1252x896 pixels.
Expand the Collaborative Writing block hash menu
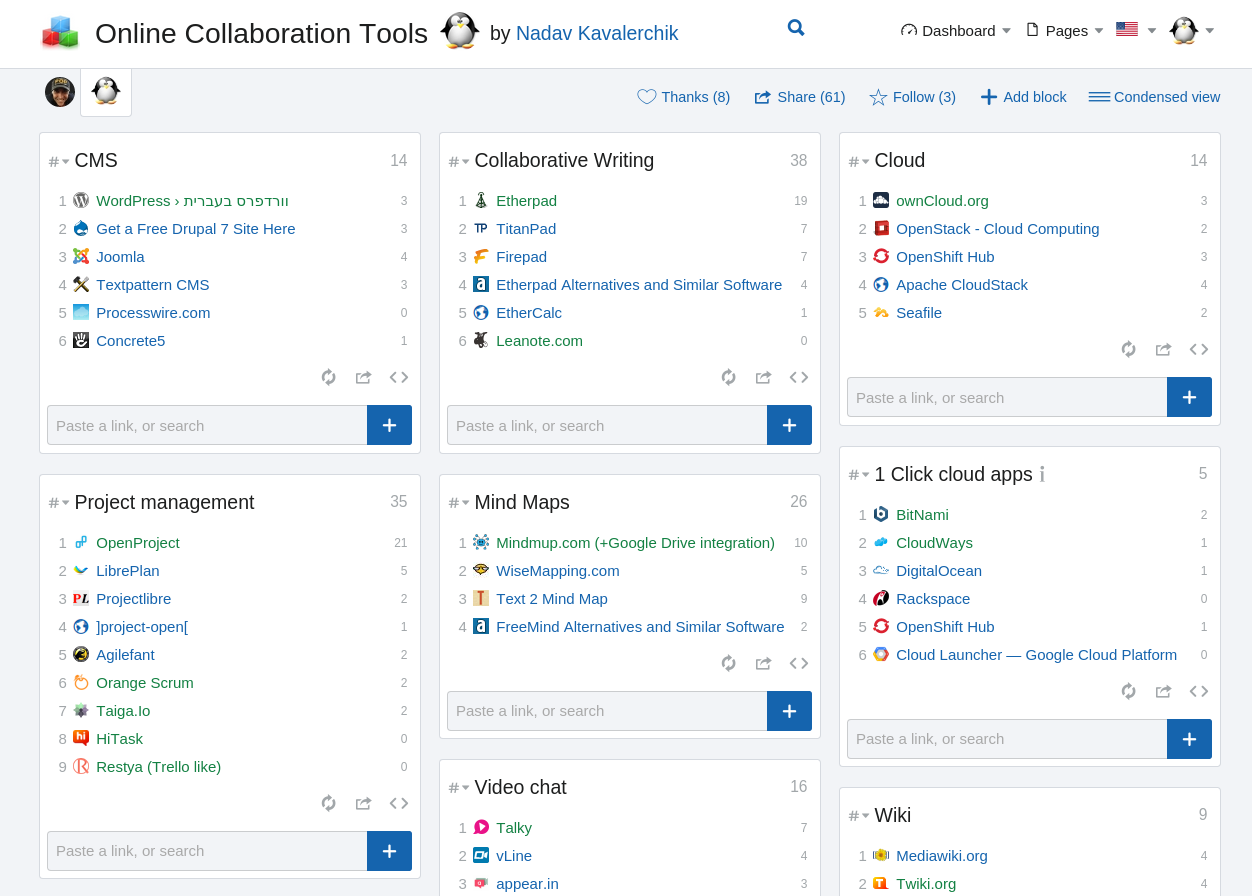pyautogui.click(x=459, y=161)
